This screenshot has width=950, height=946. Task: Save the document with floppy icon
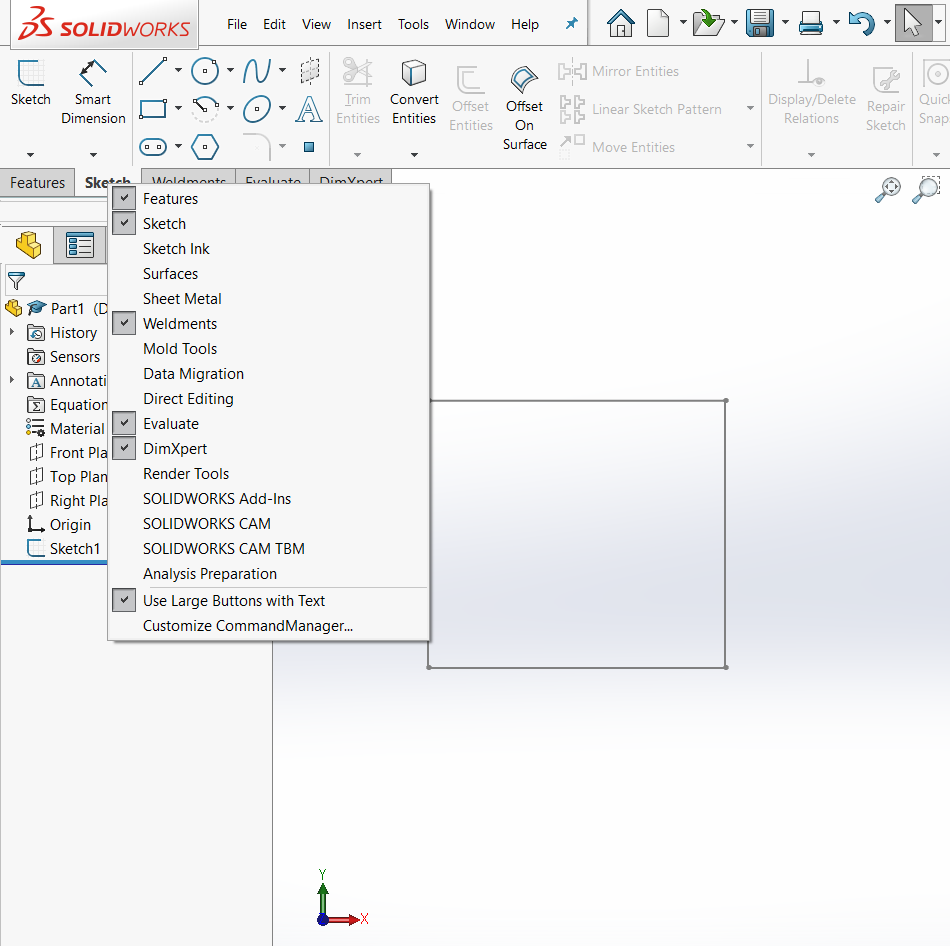point(760,23)
